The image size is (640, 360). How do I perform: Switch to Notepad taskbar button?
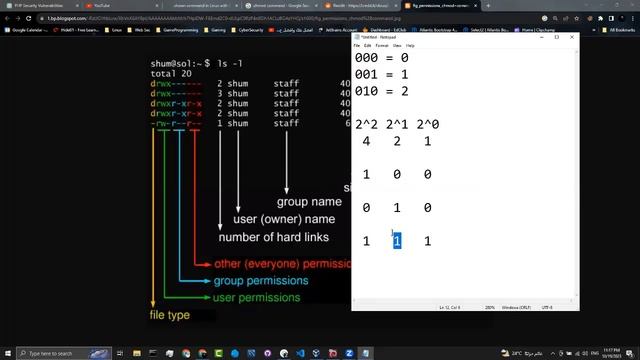(365, 353)
